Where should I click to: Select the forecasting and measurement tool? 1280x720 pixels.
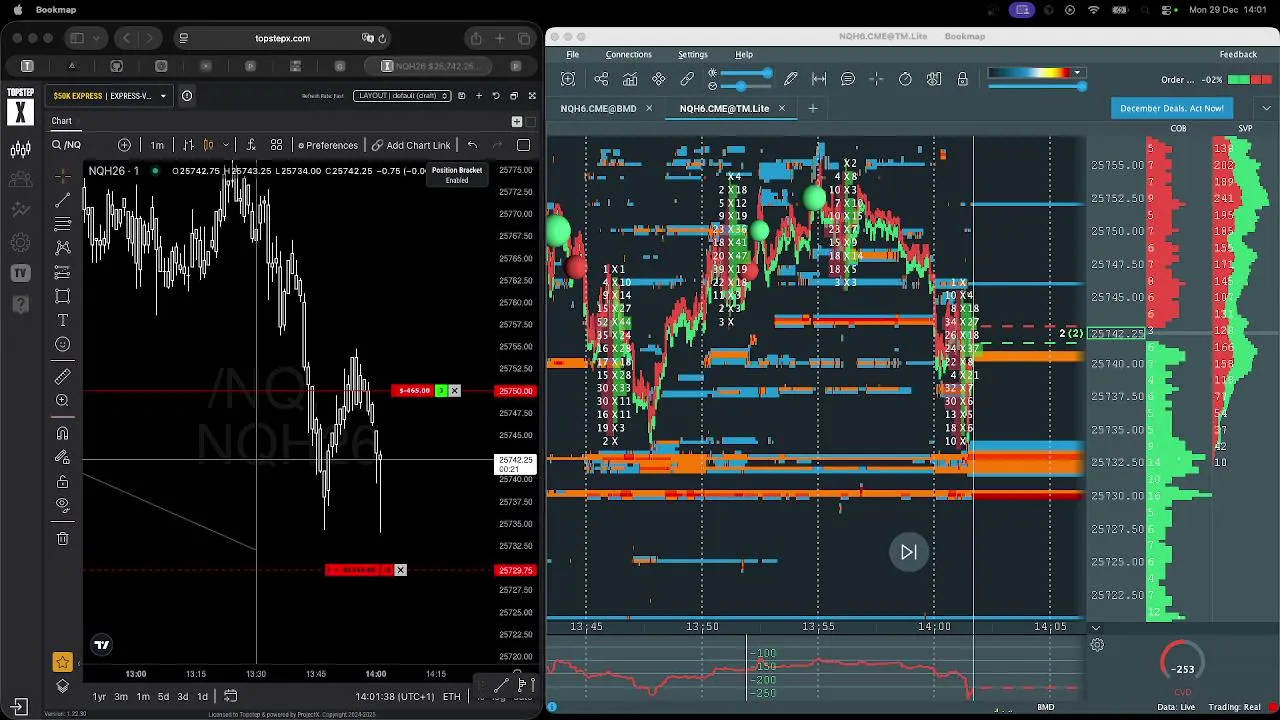click(x=62, y=271)
